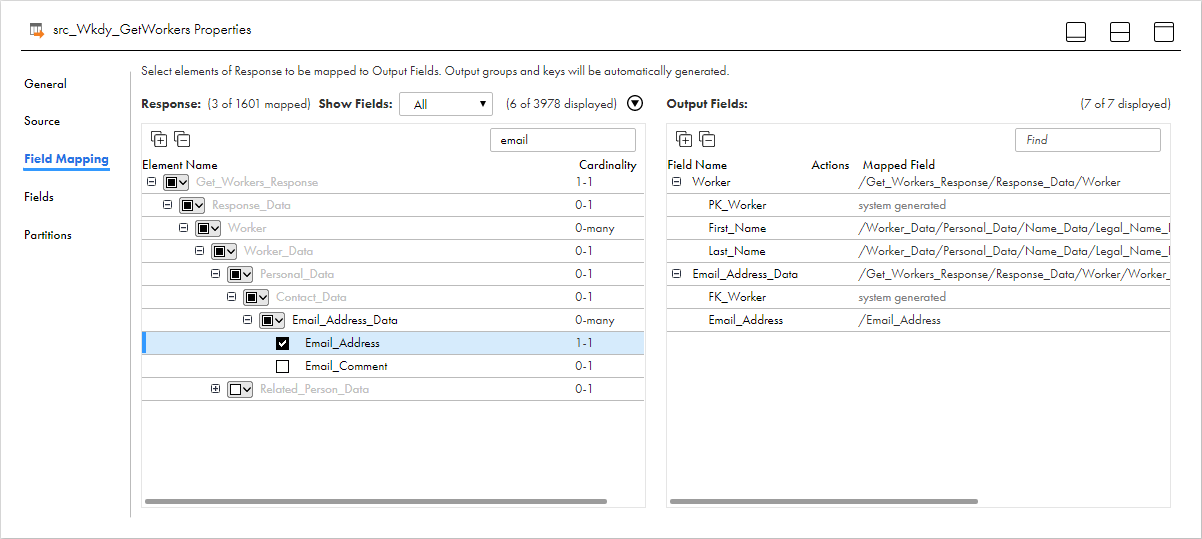Image resolution: width=1202 pixels, height=539 pixels.
Task: Collapse all in Output Fields tree
Action: [x=707, y=139]
